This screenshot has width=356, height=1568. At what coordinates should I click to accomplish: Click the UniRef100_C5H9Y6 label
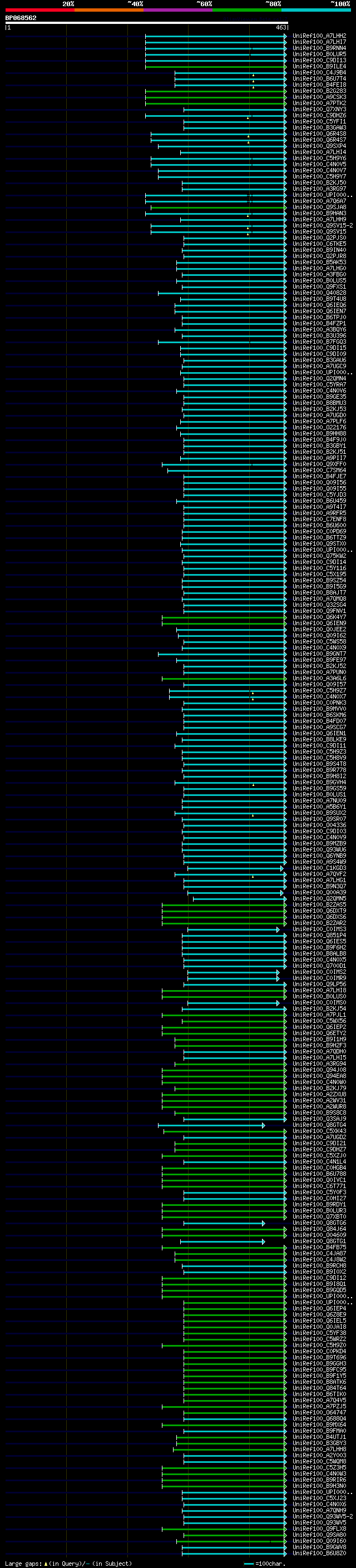[319, 159]
